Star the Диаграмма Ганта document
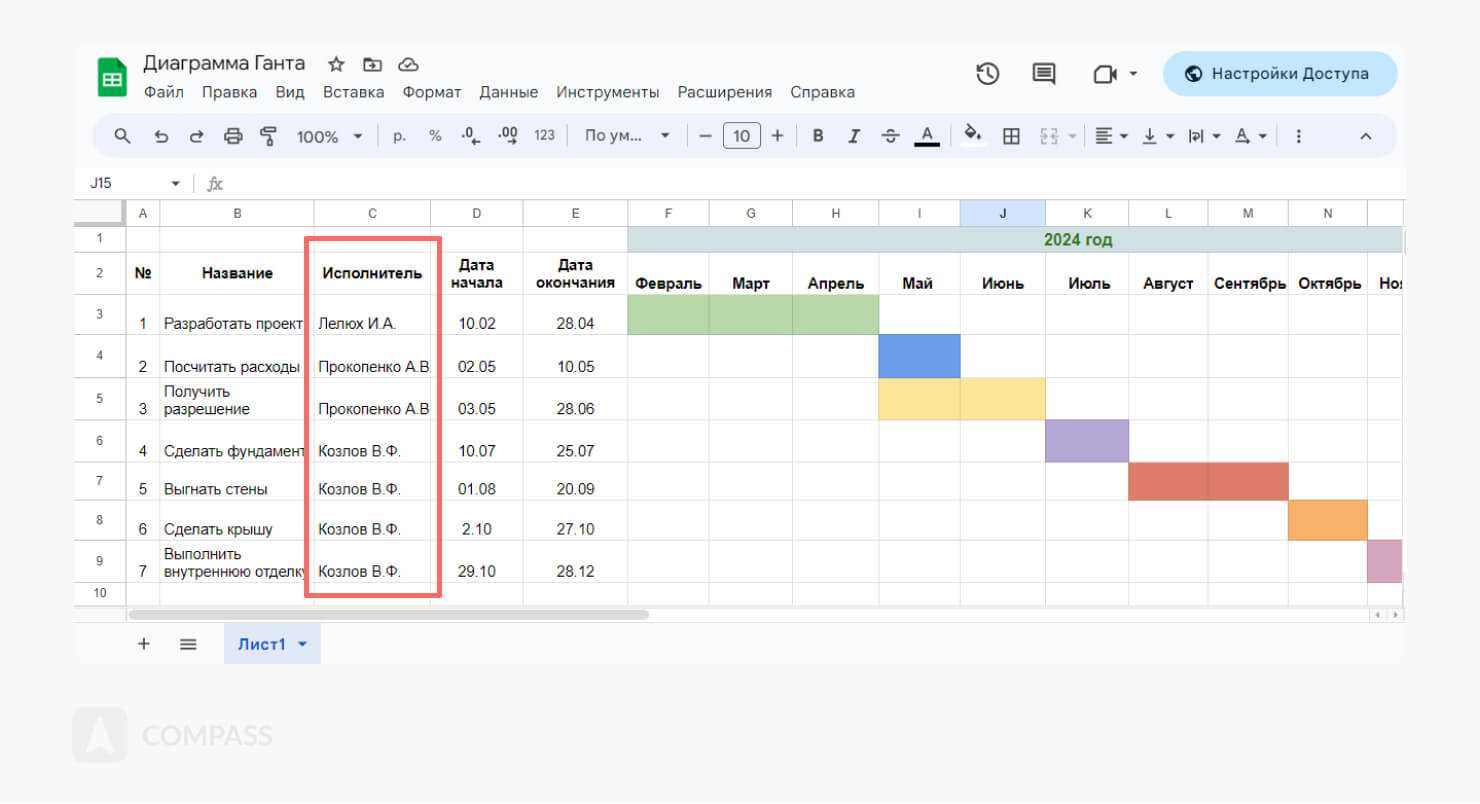Screen dimensions: 1480x804 pos(336,64)
